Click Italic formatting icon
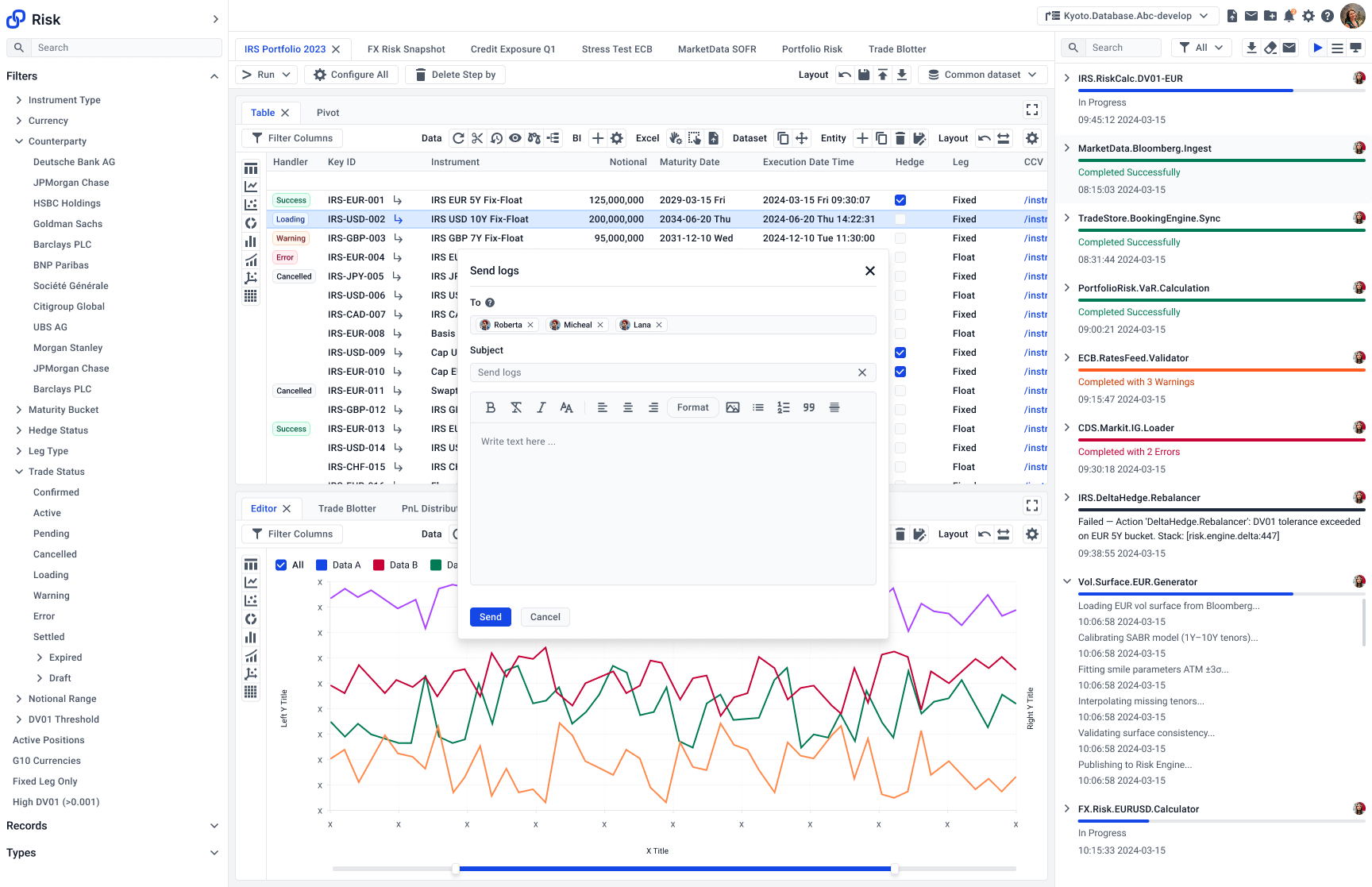Screen dimensions: 1372x887 pyautogui.click(x=541, y=407)
